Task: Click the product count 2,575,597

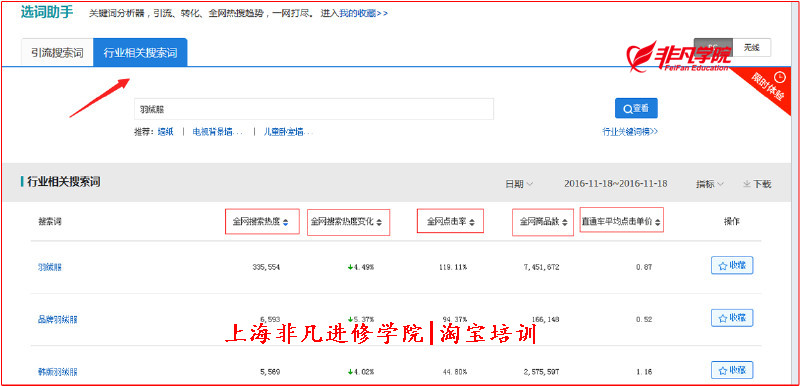Action: click(x=541, y=372)
